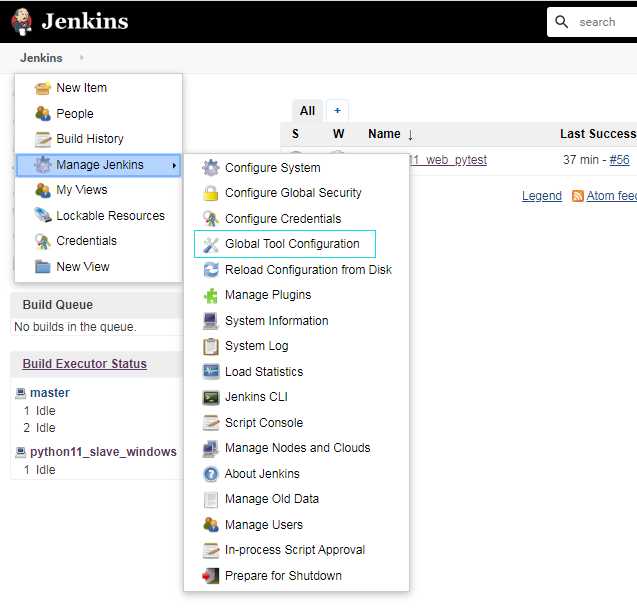Add new view with plus tab
Image resolution: width=637 pixels, height=611 pixels.
pos(337,110)
